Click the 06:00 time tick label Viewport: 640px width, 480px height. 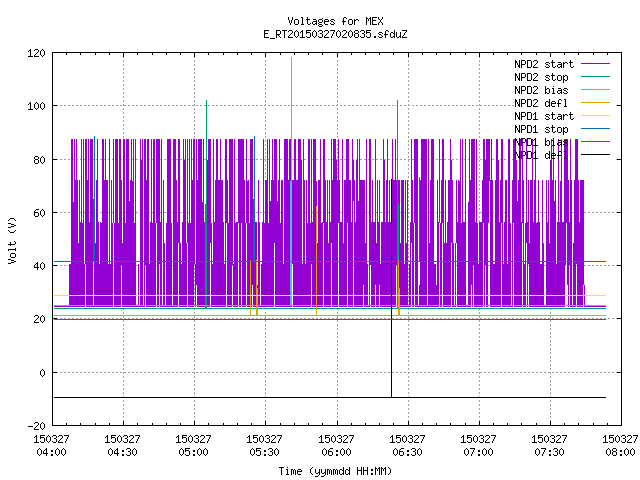336,452
